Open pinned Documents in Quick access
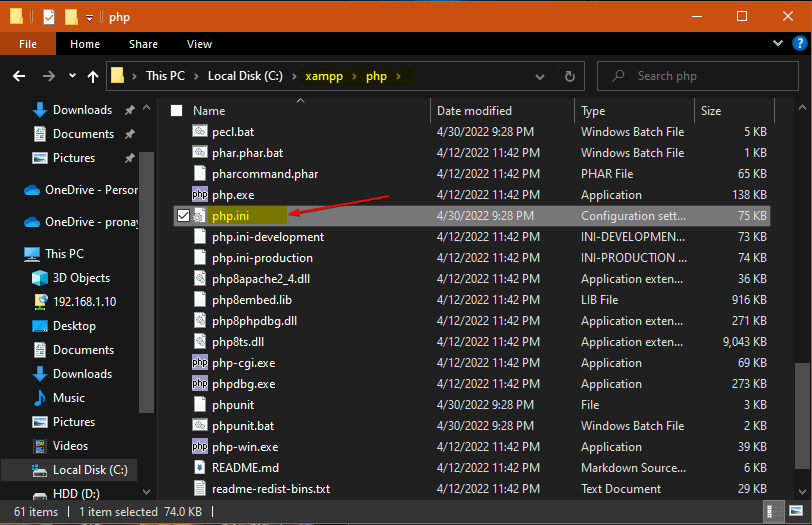The image size is (812, 525). pos(83,134)
